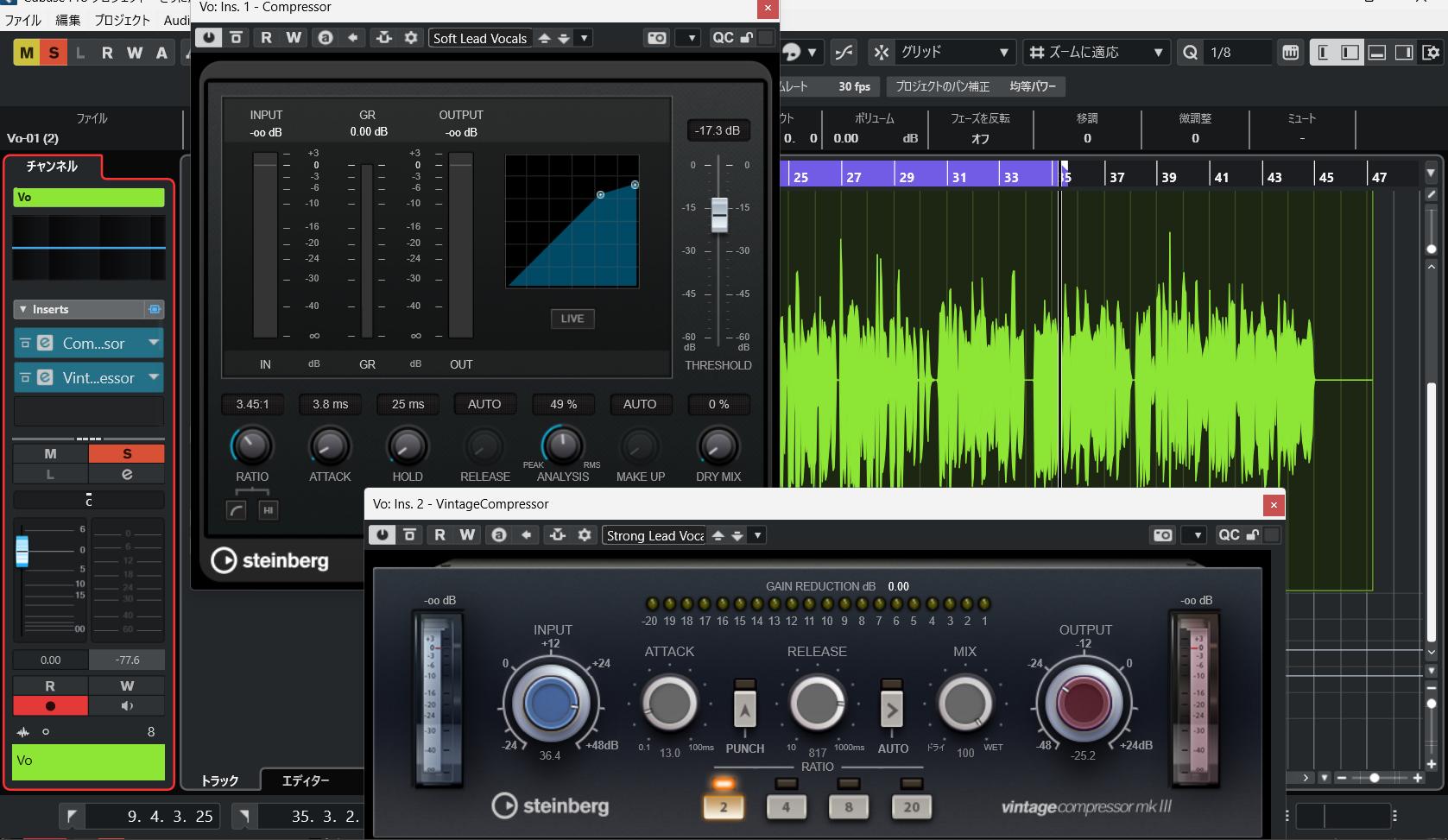Bypass VintageCompressor with power icon

(x=382, y=535)
